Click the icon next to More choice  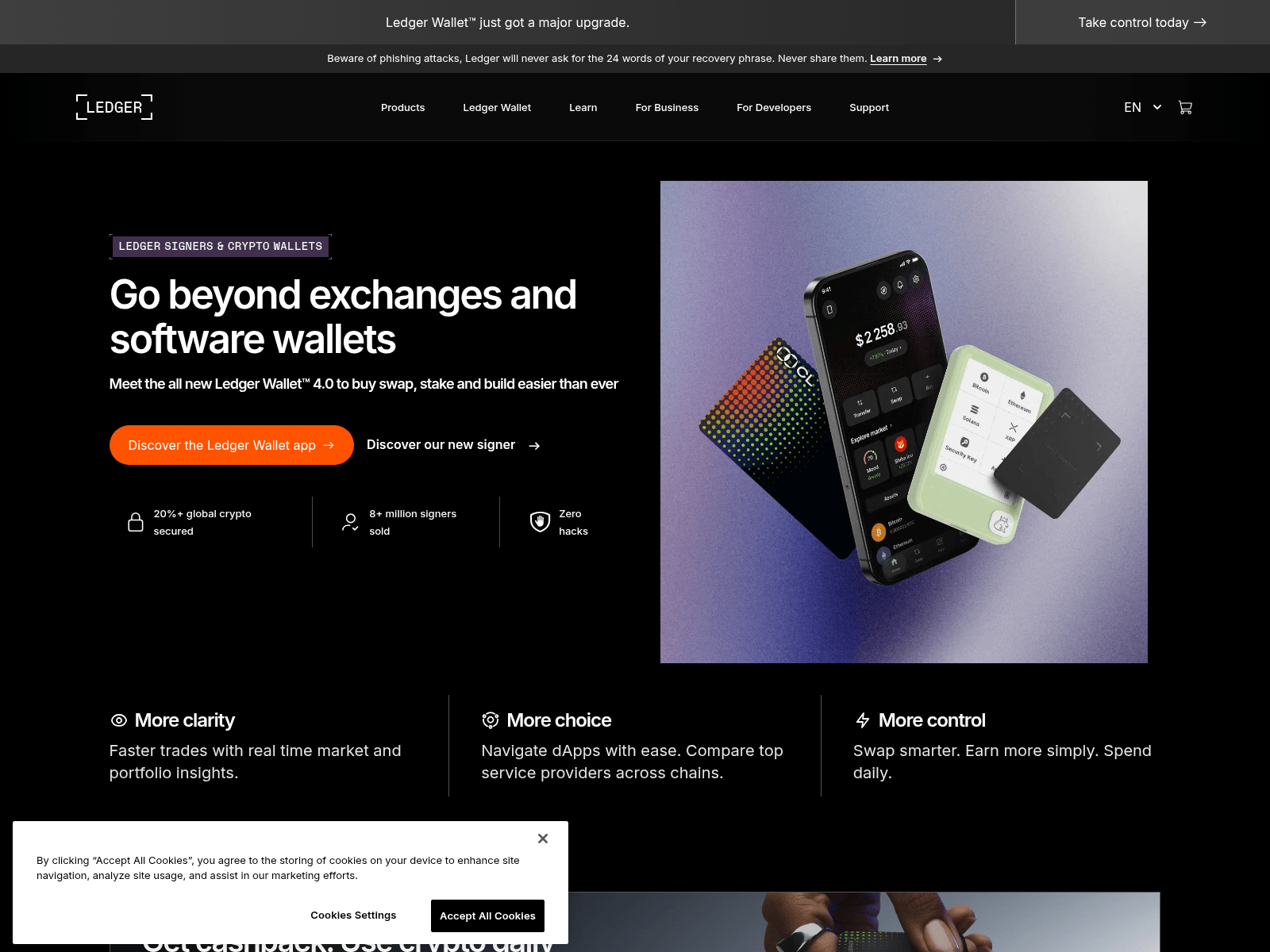click(491, 720)
